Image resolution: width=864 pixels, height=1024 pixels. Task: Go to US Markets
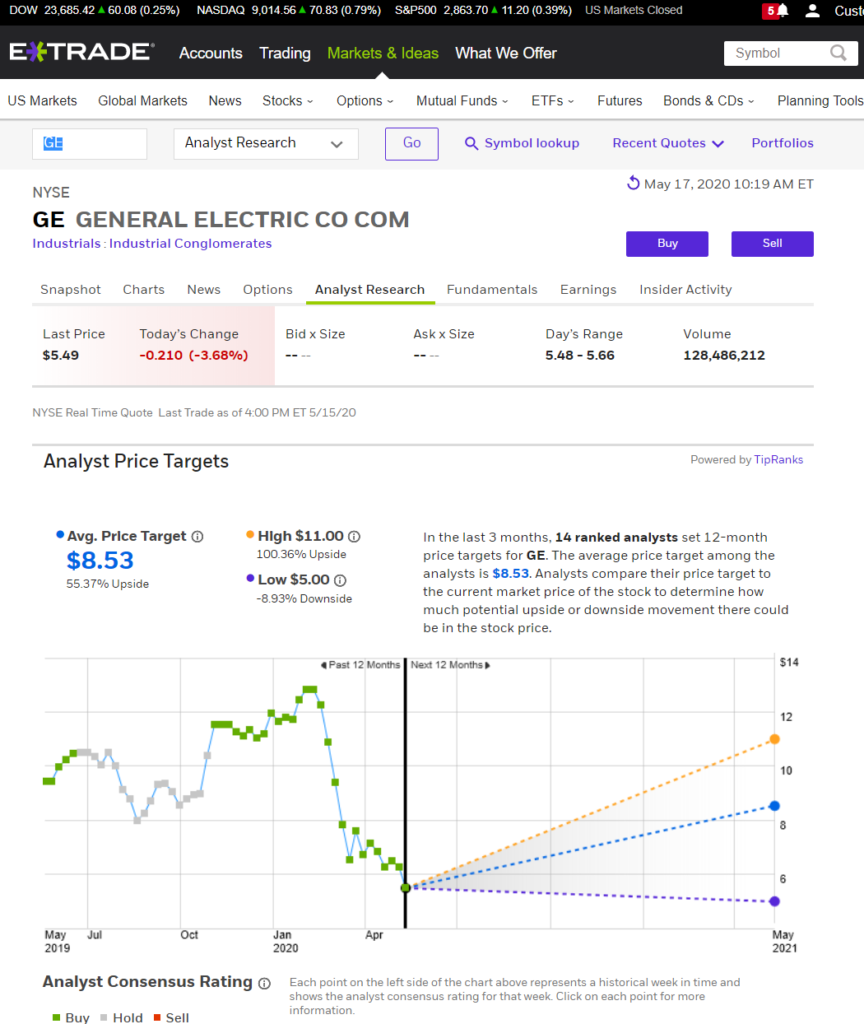(42, 101)
